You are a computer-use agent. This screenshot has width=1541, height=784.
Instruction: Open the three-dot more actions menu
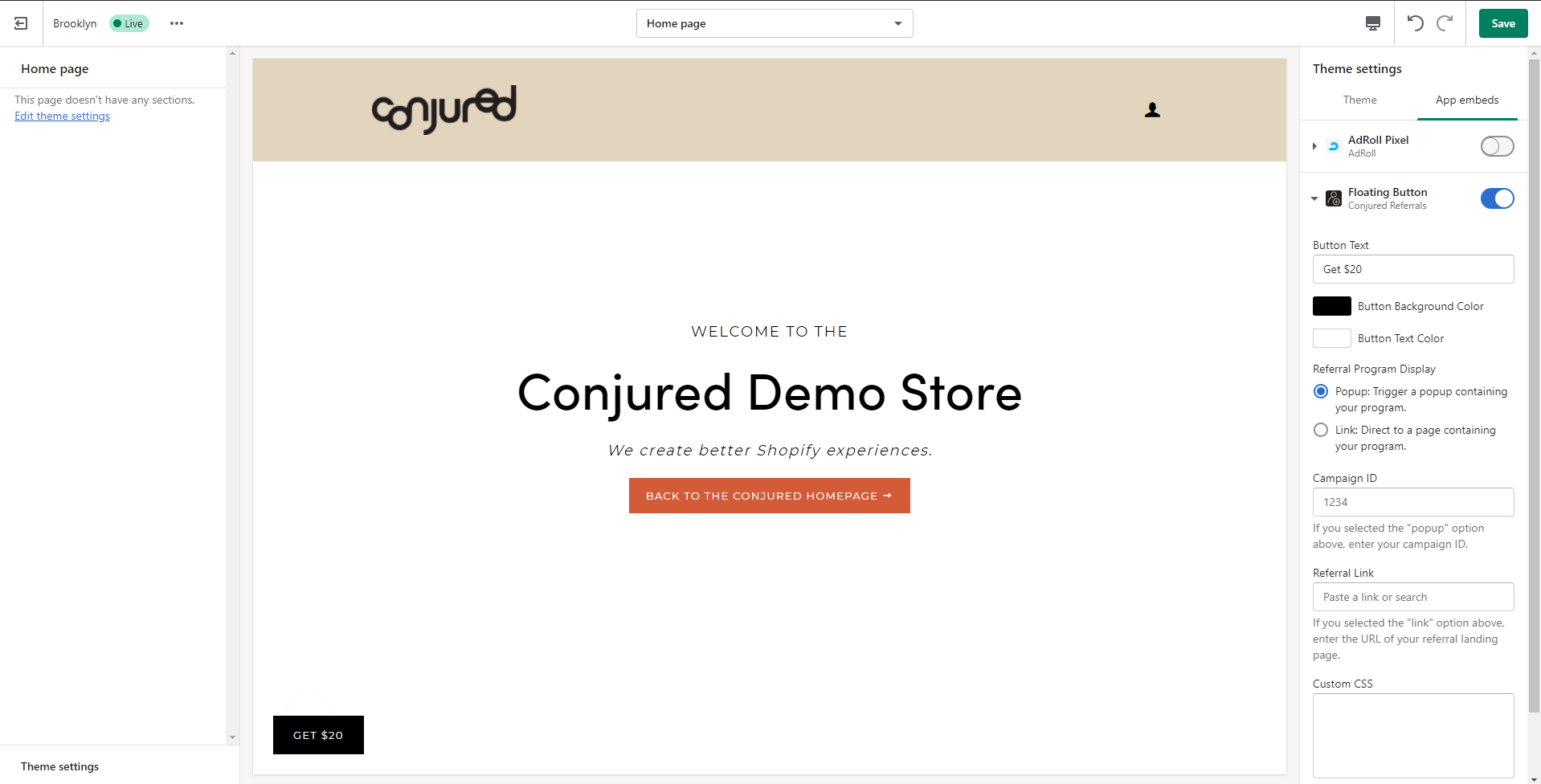click(177, 23)
